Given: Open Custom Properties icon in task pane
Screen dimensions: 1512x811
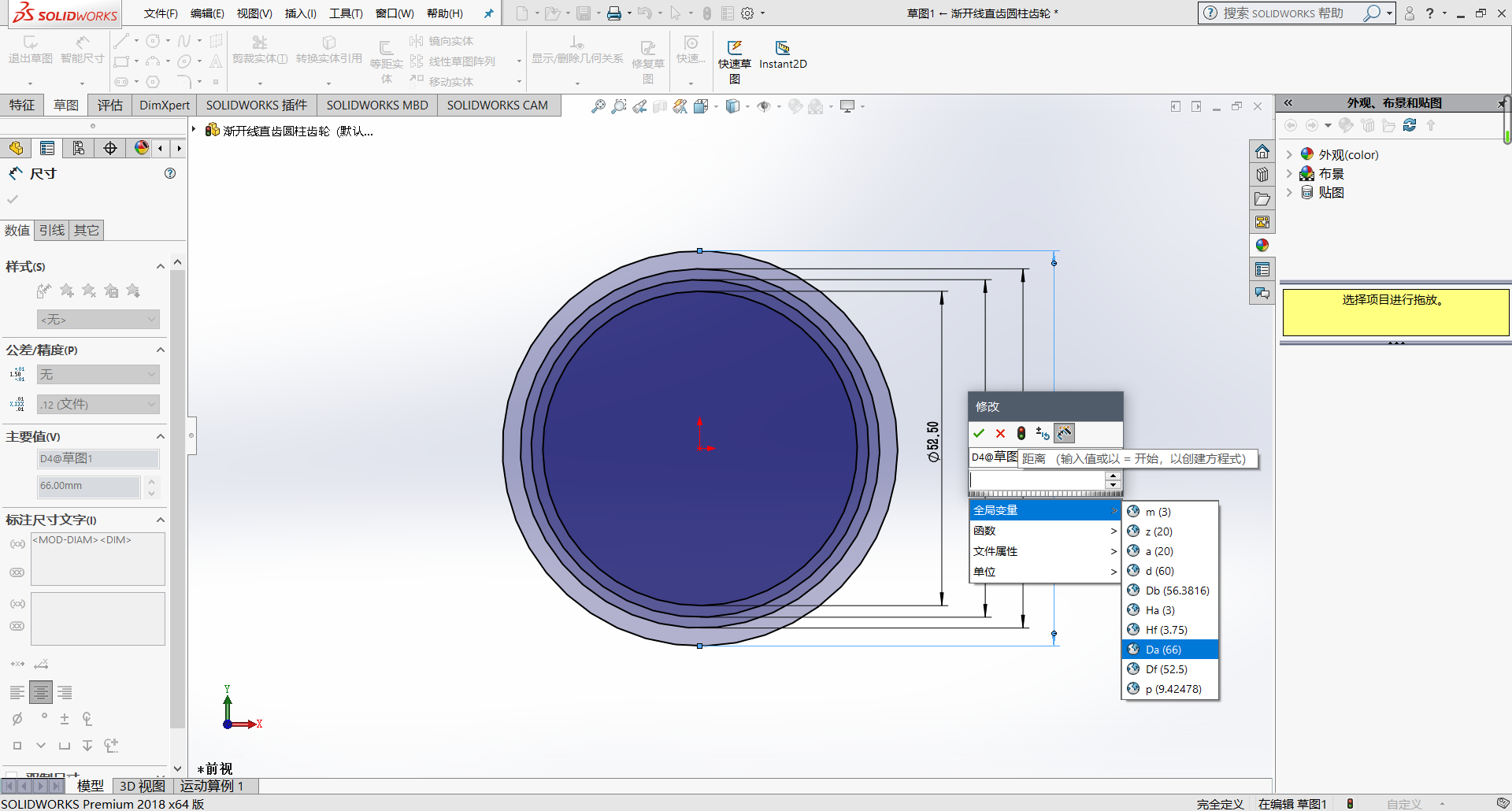Looking at the screenshot, I should (x=1262, y=269).
